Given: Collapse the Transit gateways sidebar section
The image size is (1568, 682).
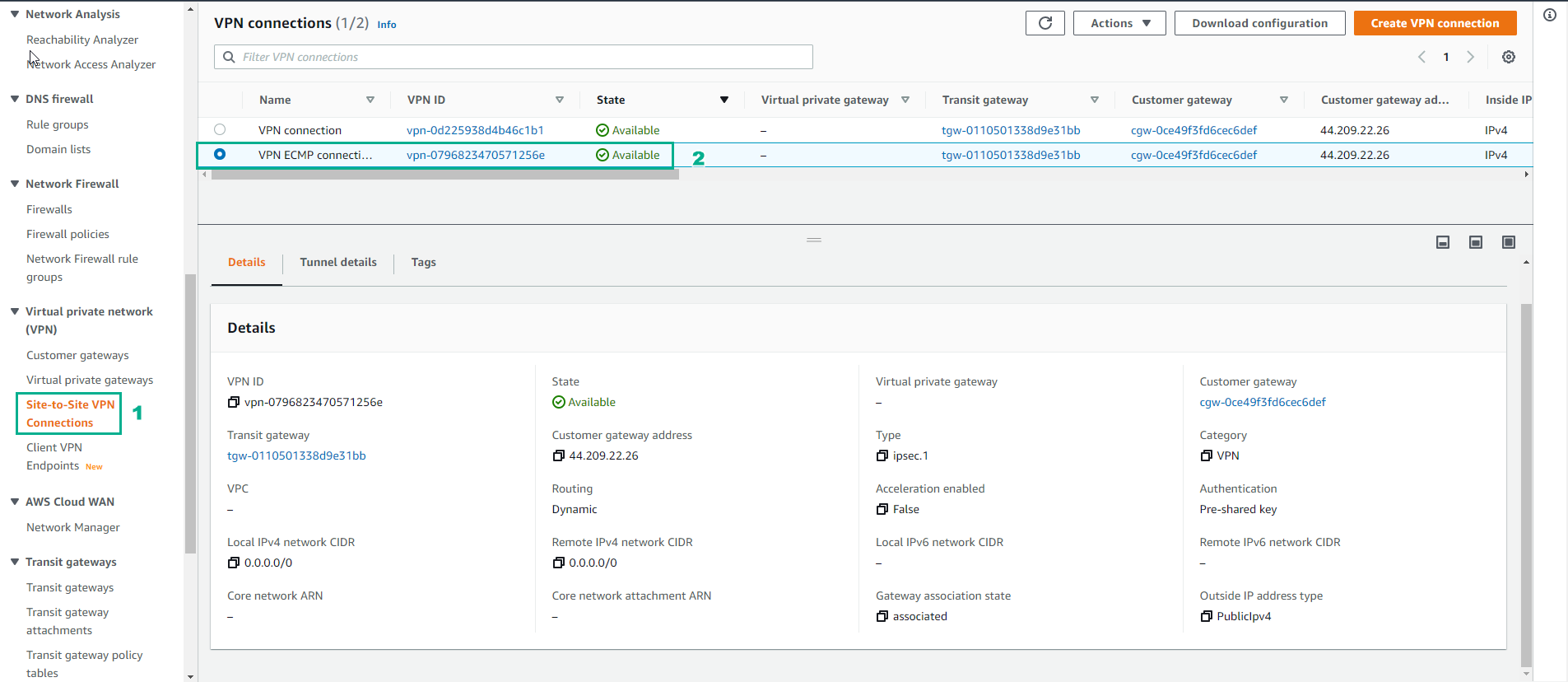Looking at the screenshot, I should 15,562.
